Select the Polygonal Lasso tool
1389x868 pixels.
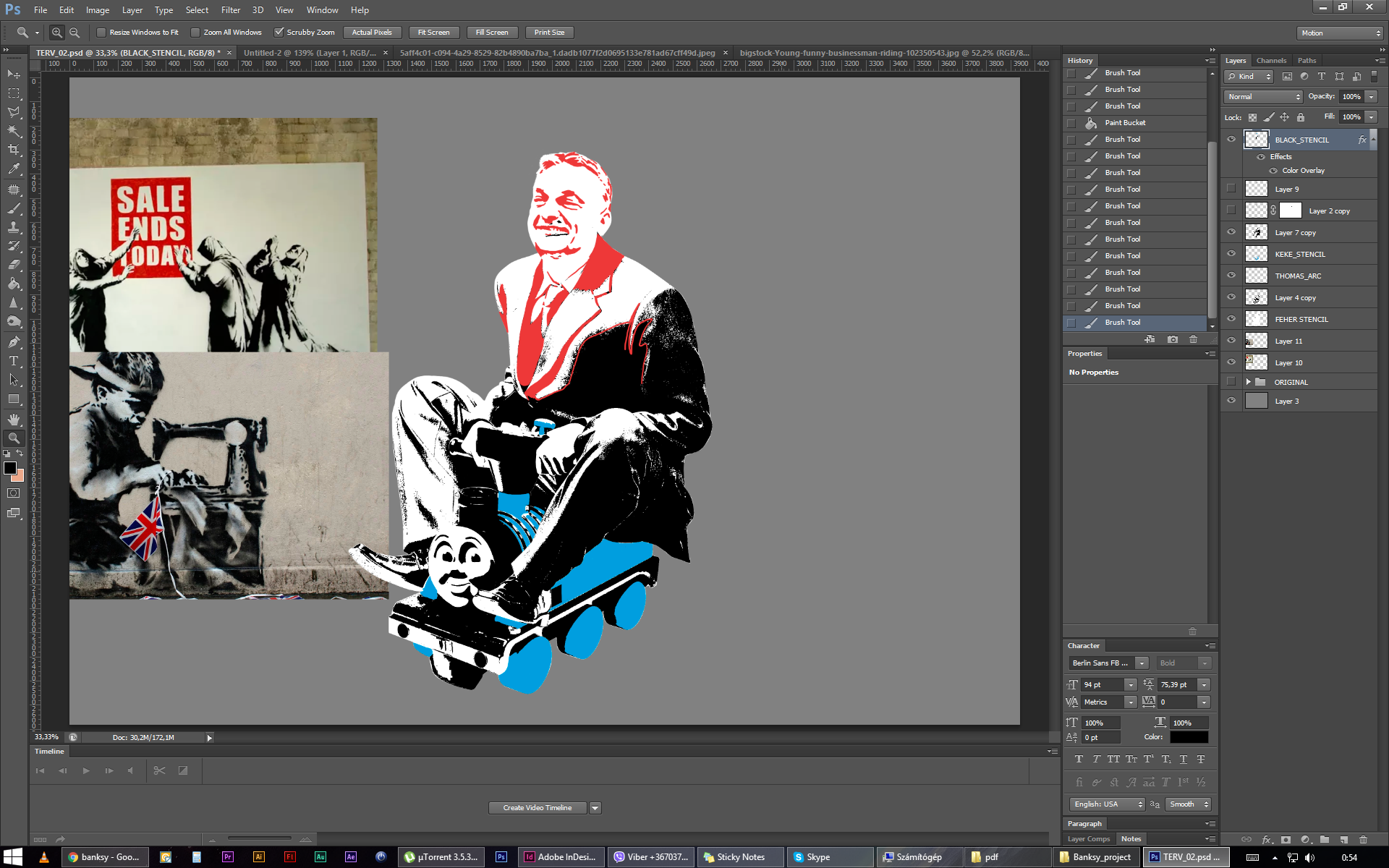pos(14,112)
